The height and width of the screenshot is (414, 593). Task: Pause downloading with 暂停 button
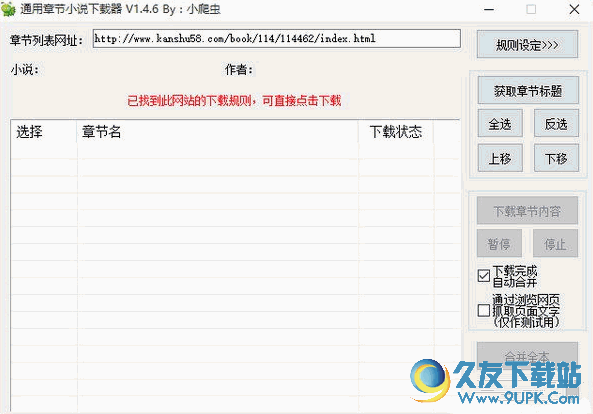pos(499,244)
